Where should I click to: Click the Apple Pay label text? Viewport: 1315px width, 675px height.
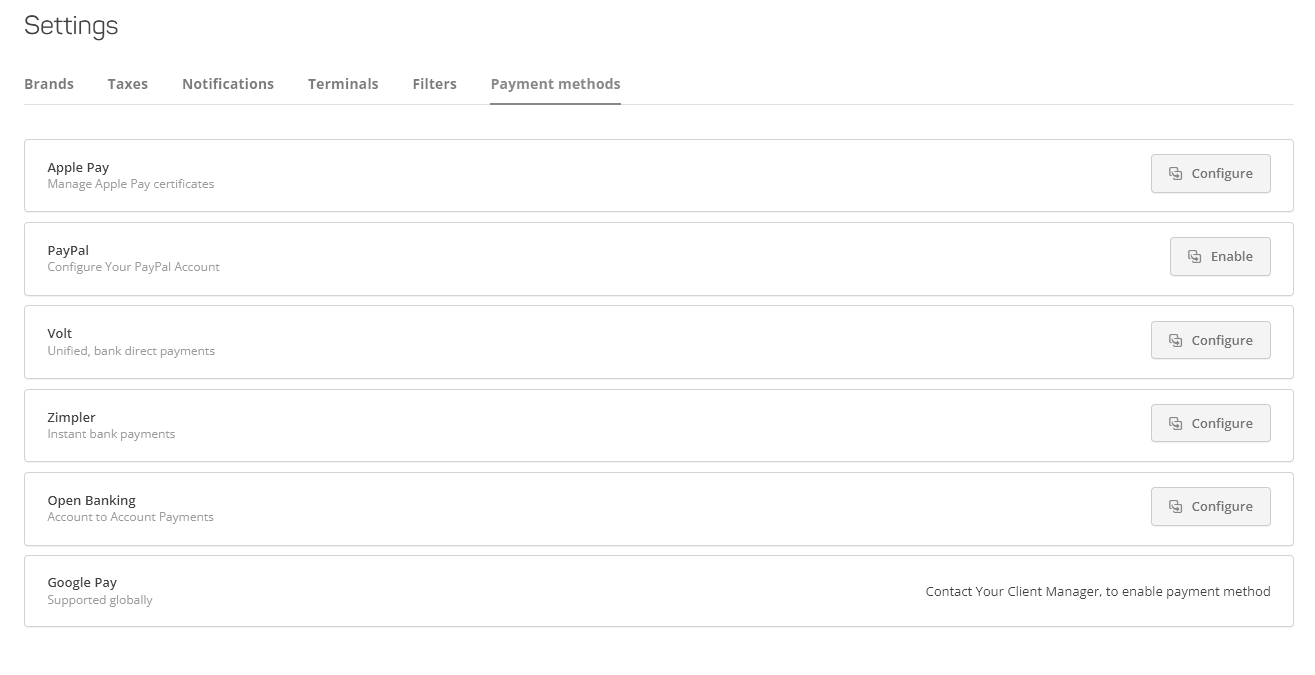pyautogui.click(x=78, y=167)
